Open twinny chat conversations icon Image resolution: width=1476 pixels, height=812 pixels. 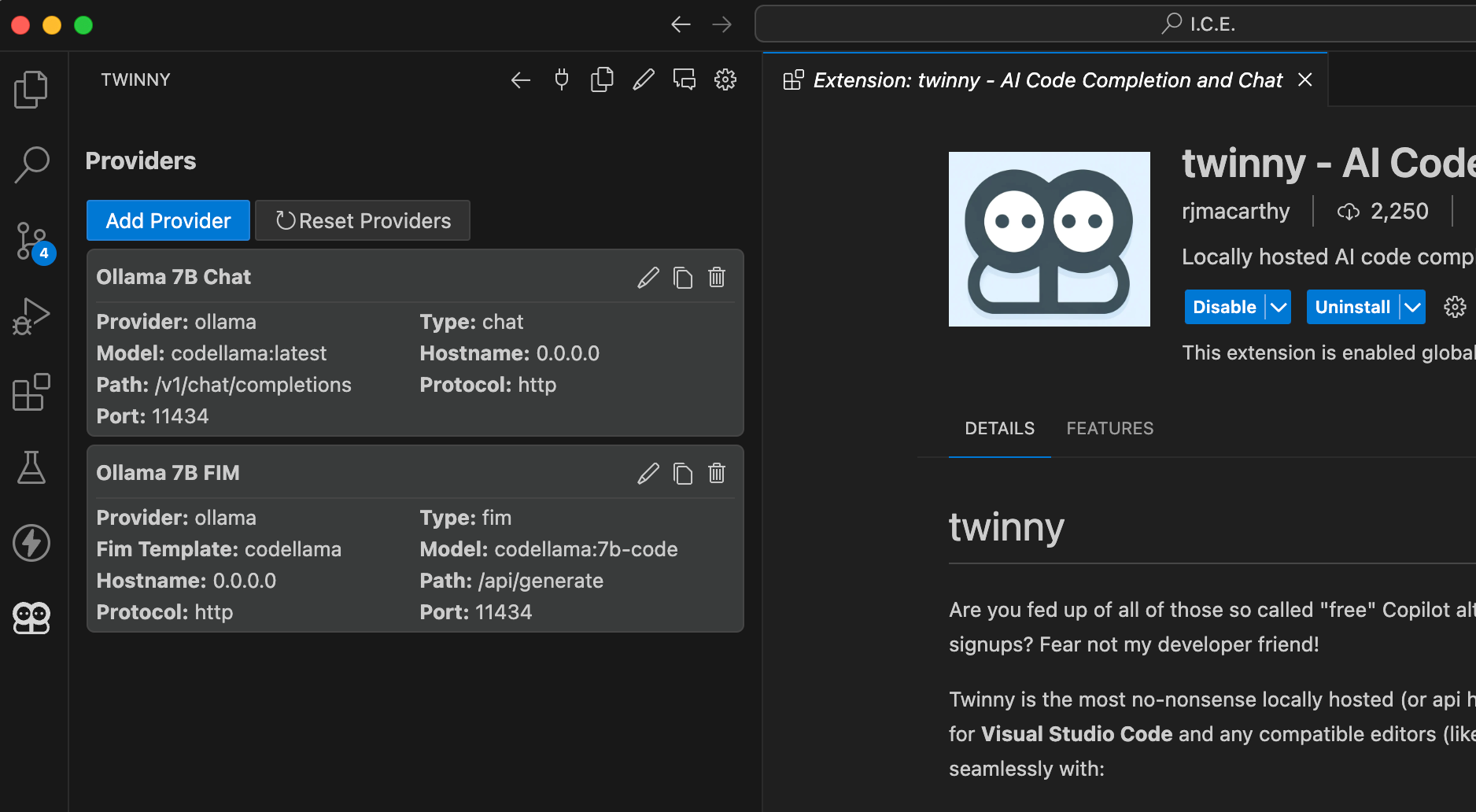tap(684, 79)
